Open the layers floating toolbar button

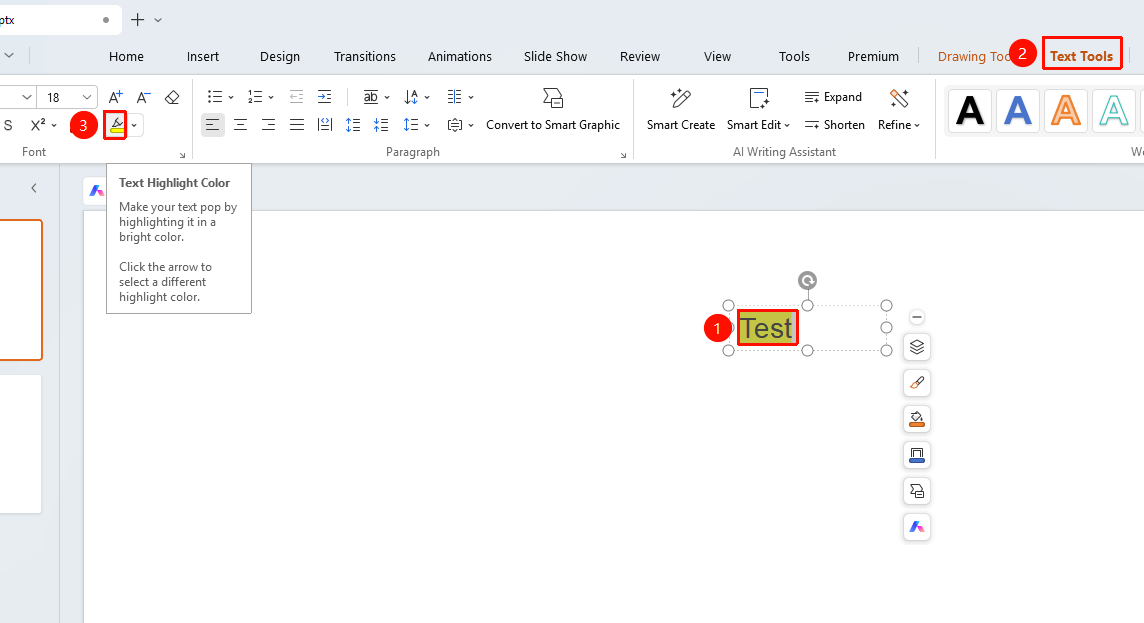[x=917, y=347]
